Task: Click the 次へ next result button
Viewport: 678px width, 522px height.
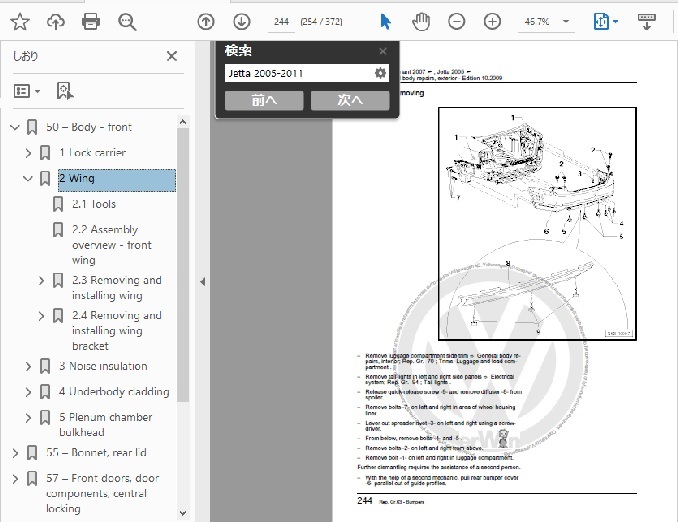Action: [350, 100]
